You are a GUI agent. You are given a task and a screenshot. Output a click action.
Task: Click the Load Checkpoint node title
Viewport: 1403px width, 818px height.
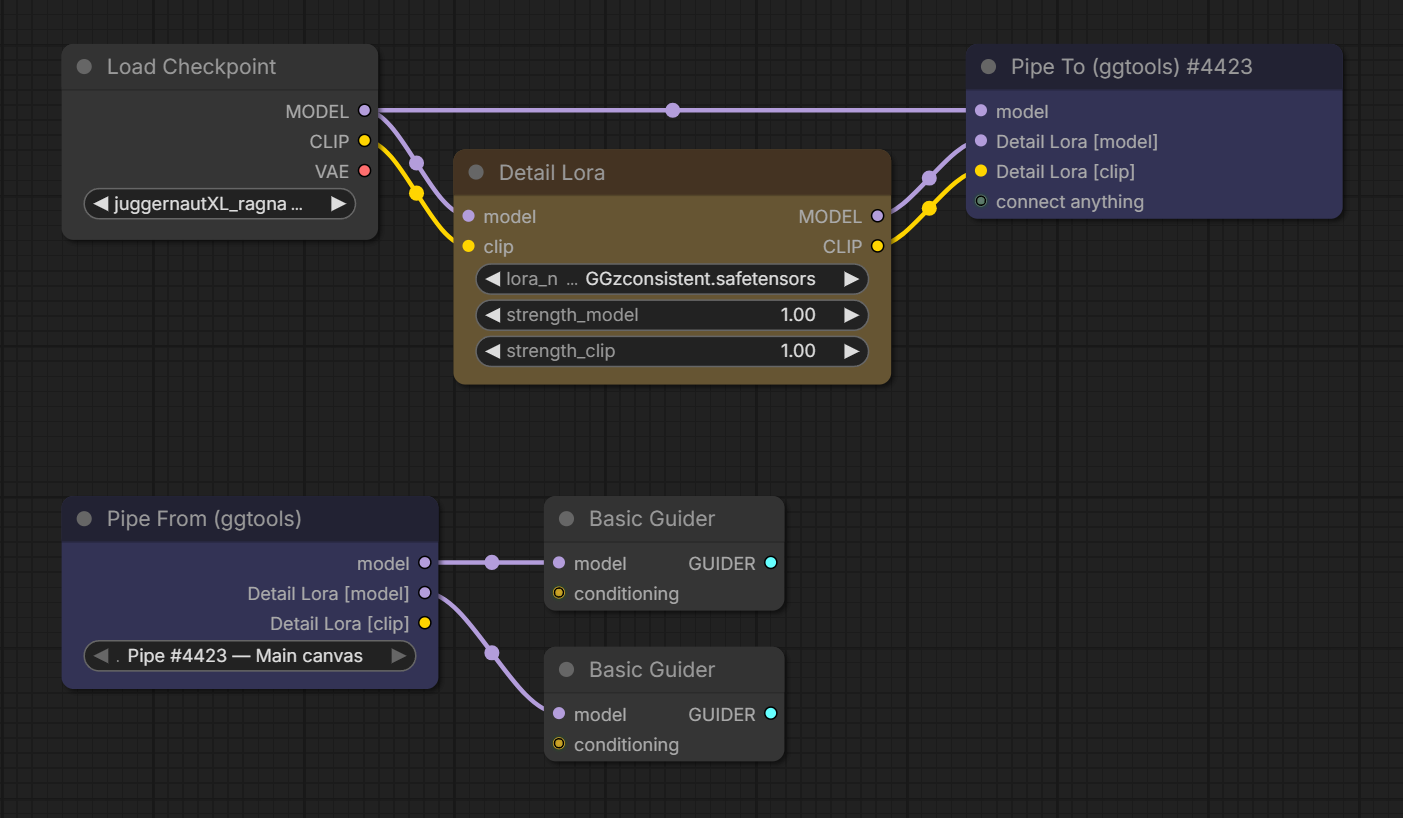click(x=191, y=67)
